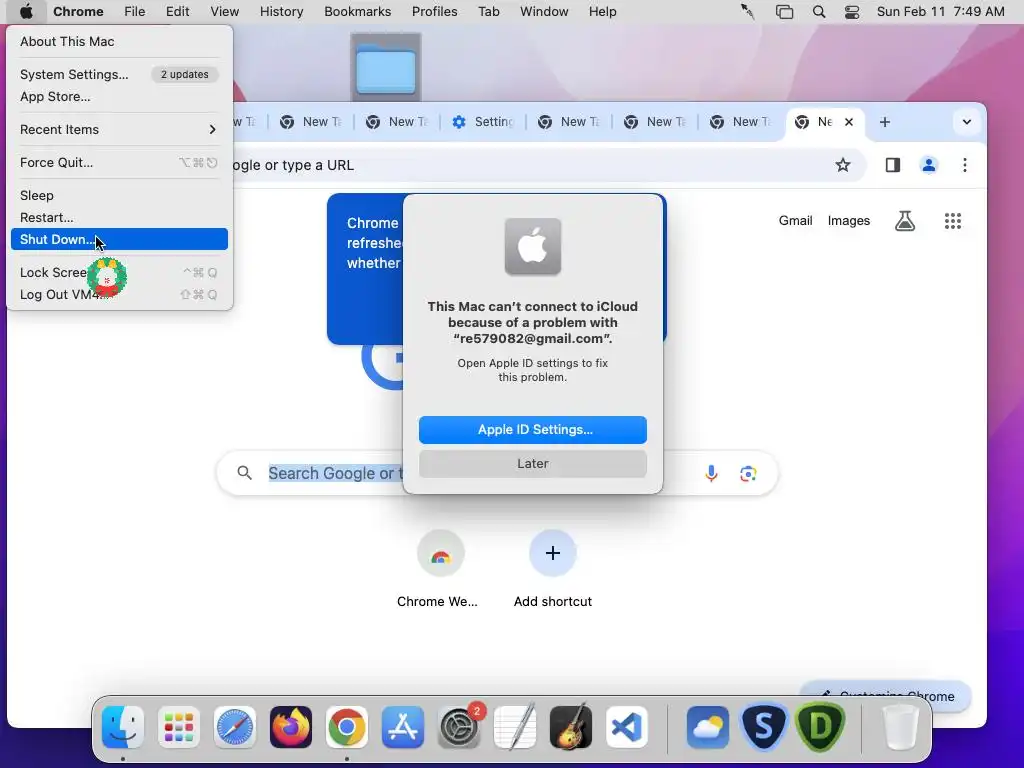Open Chrome profile avatar
Screen dimensions: 1024x768
point(929,165)
